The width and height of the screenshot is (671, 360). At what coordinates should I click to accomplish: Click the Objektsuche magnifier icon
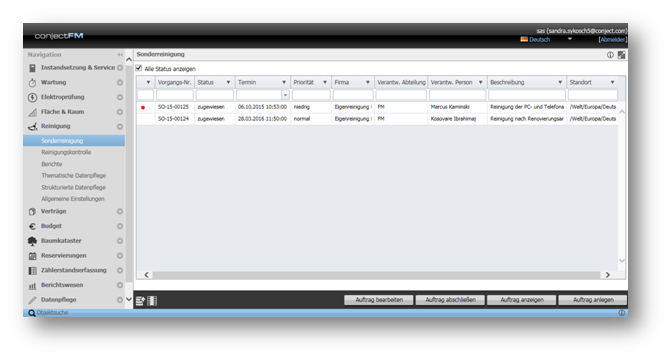pos(31,313)
